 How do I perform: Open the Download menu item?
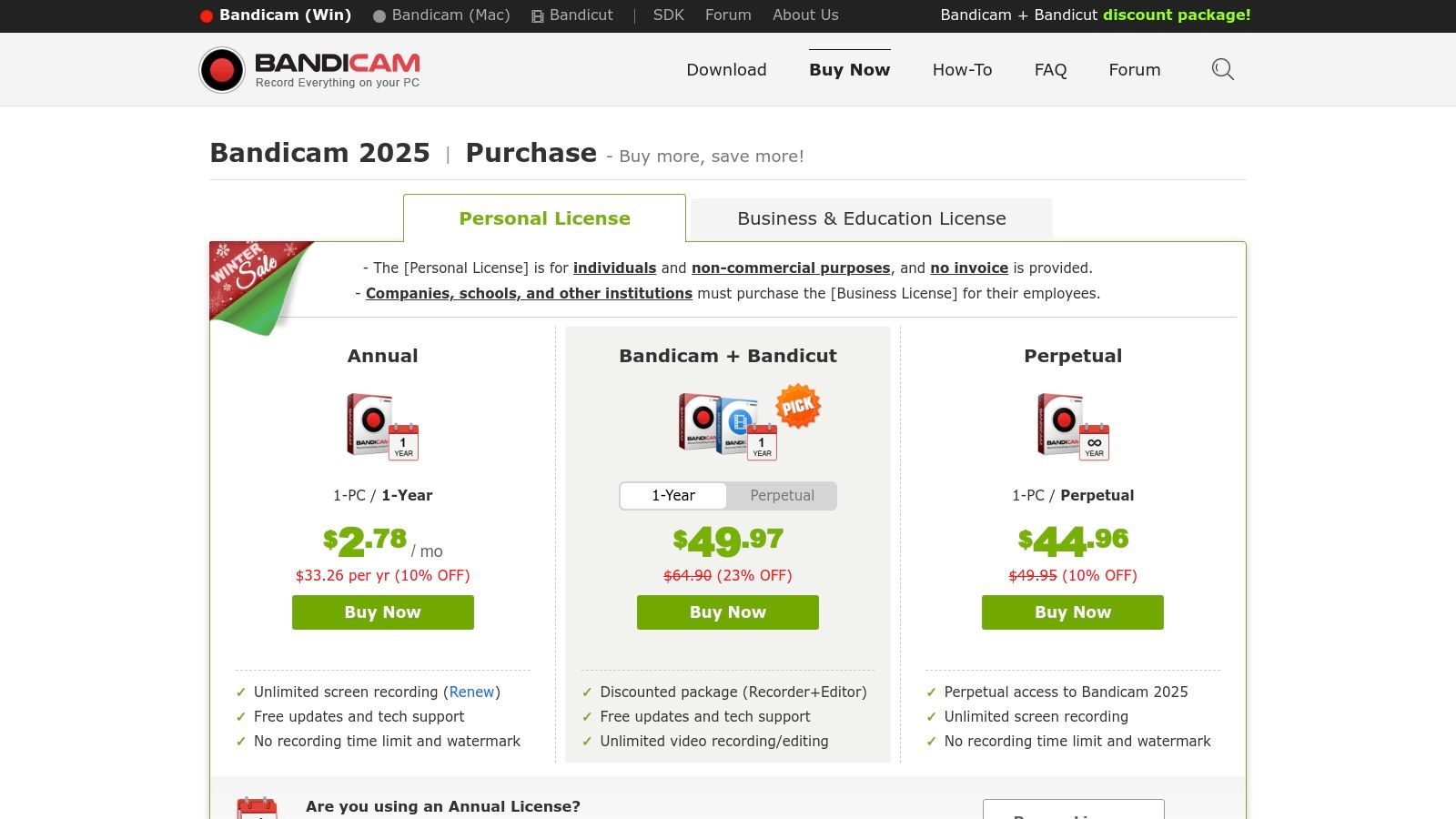(726, 70)
